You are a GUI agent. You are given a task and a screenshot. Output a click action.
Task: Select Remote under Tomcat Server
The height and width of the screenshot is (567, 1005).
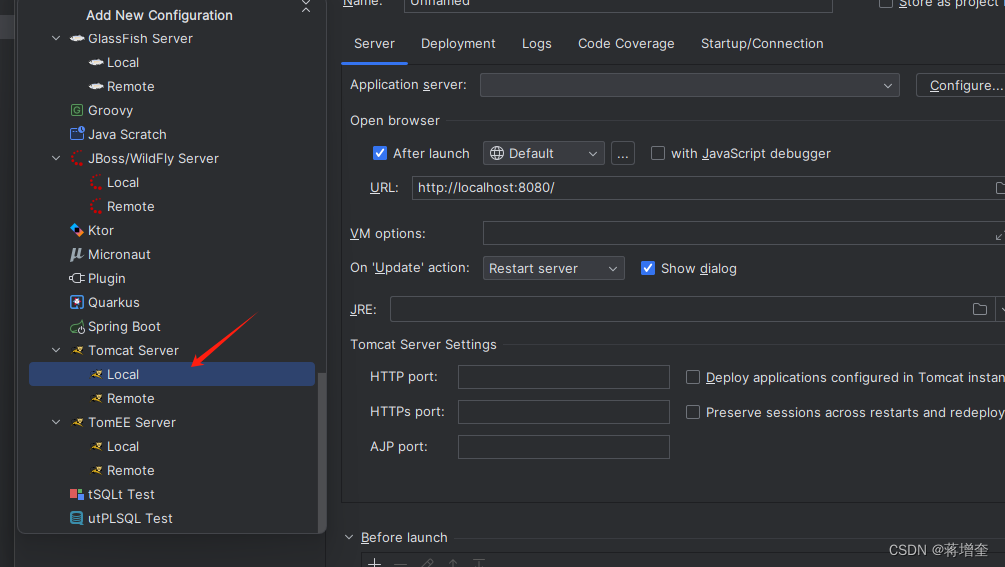(130, 399)
